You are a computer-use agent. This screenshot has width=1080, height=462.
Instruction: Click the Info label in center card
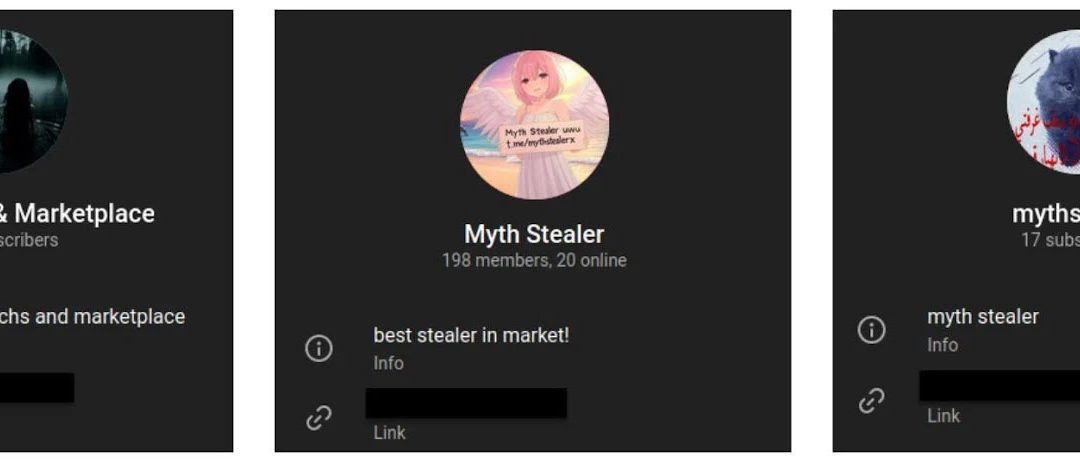pos(388,363)
